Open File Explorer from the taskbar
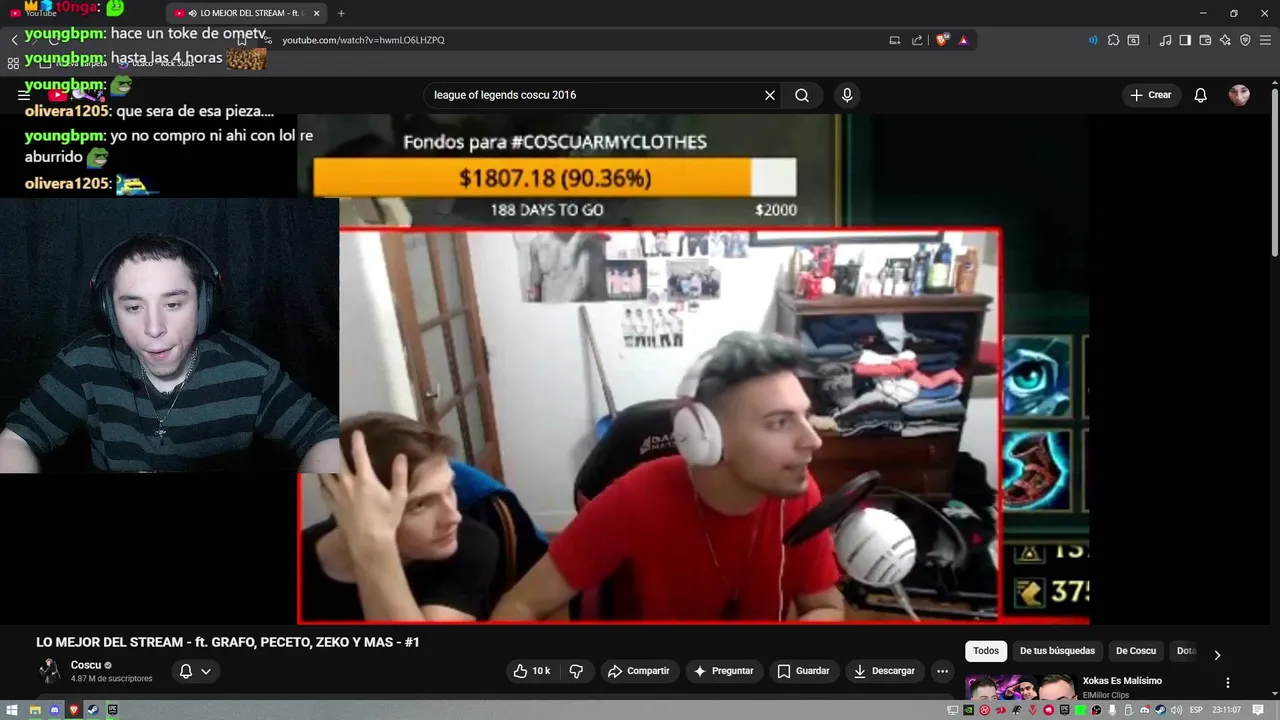Screen dimensions: 1280x720 pos(35,710)
